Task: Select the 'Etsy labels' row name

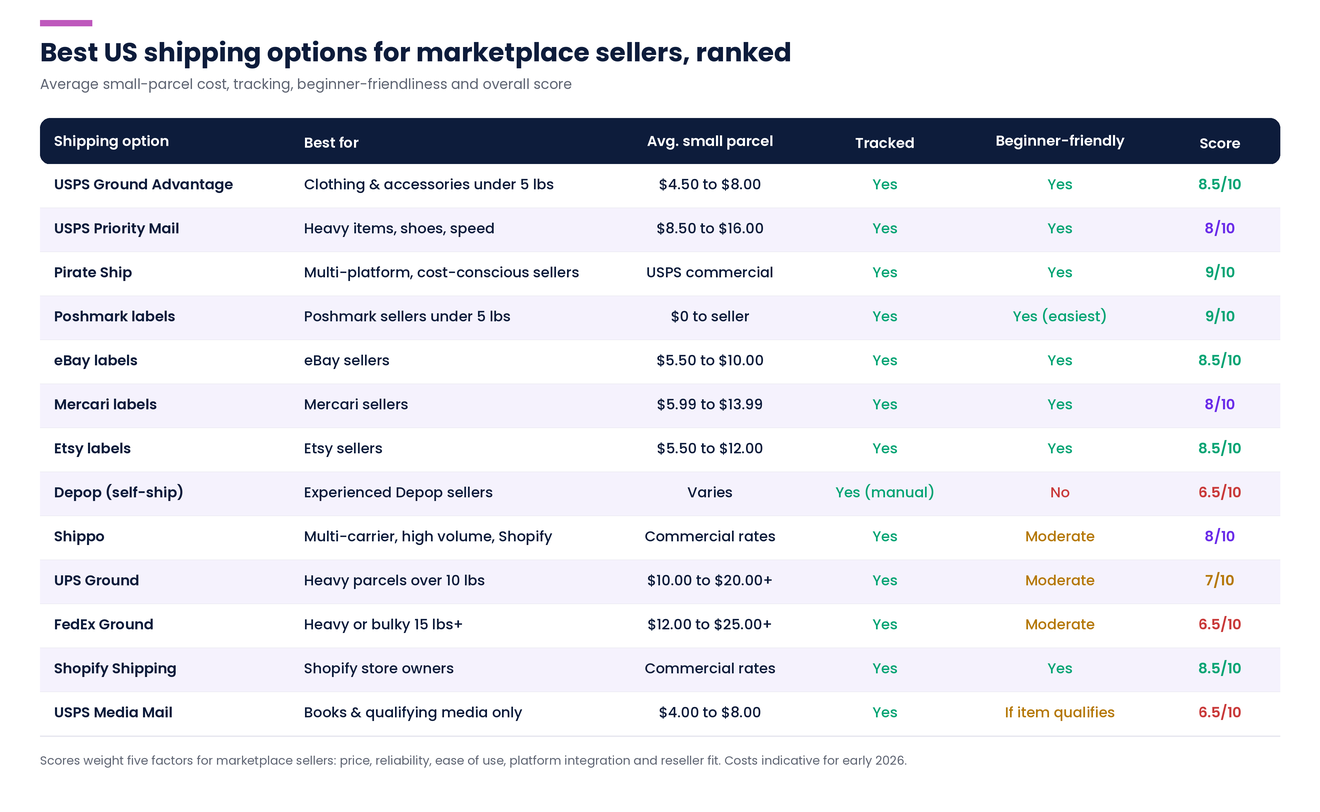Action: [x=92, y=448]
